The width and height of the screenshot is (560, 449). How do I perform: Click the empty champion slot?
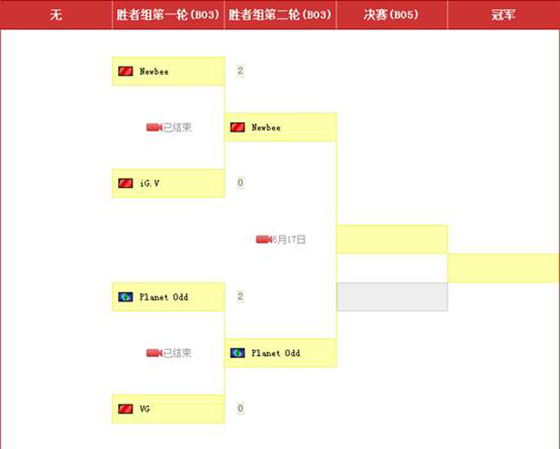(504, 268)
